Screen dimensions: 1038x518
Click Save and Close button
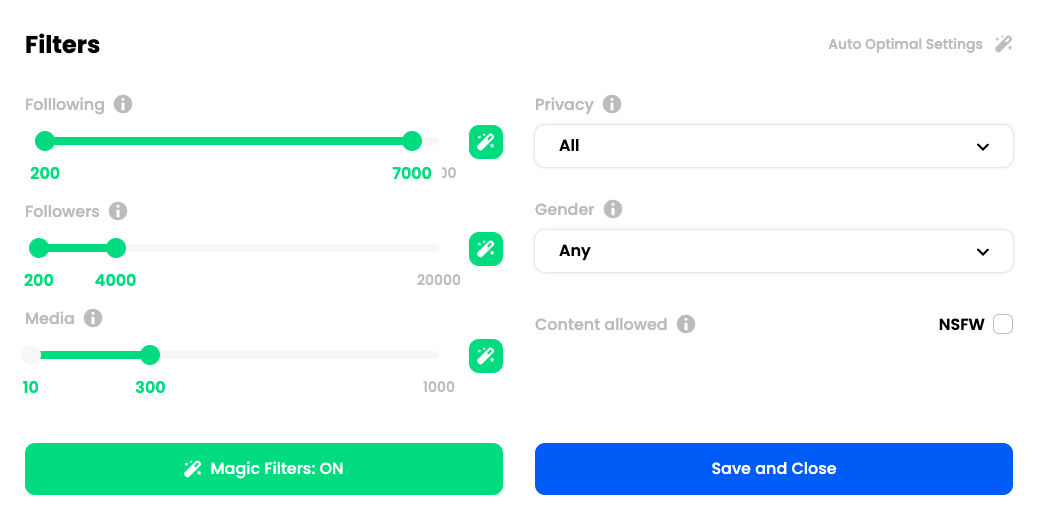(774, 469)
